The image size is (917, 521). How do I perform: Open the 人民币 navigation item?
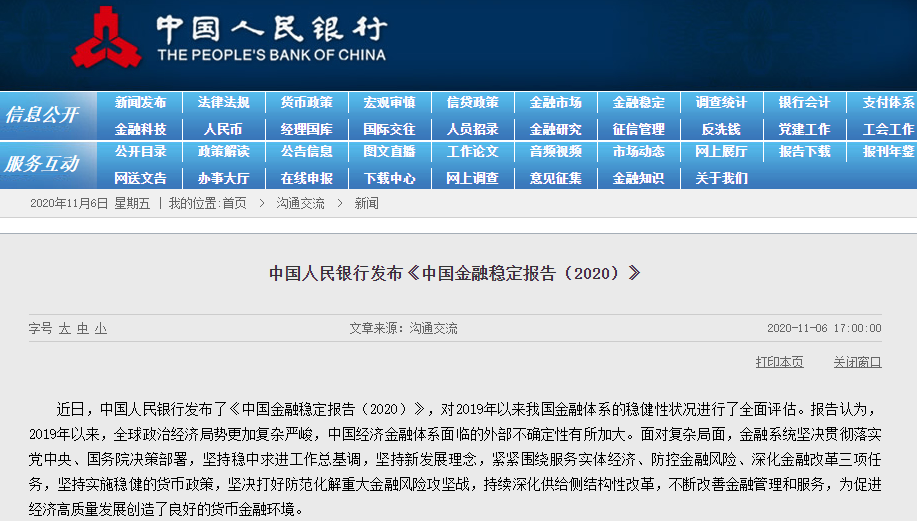[223, 129]
